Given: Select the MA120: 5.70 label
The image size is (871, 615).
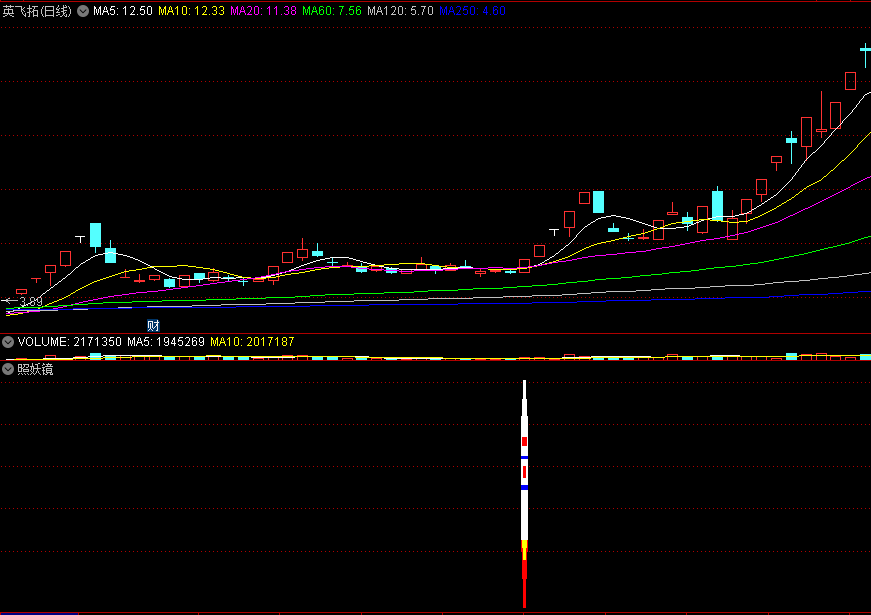Looking at the screenshot, I should [x=400, y=11].
